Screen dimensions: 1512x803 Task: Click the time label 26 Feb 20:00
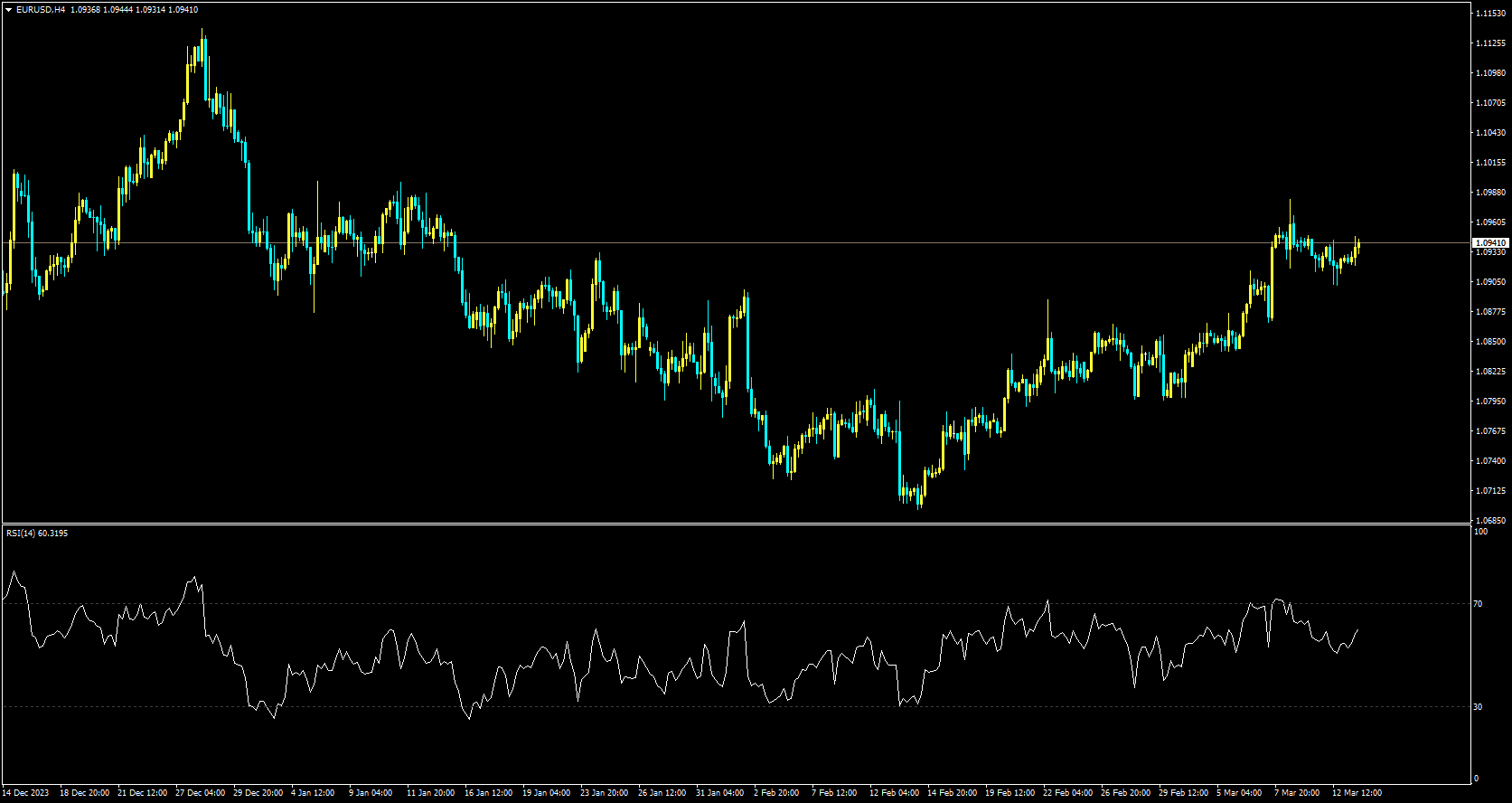pos(1125,793)
